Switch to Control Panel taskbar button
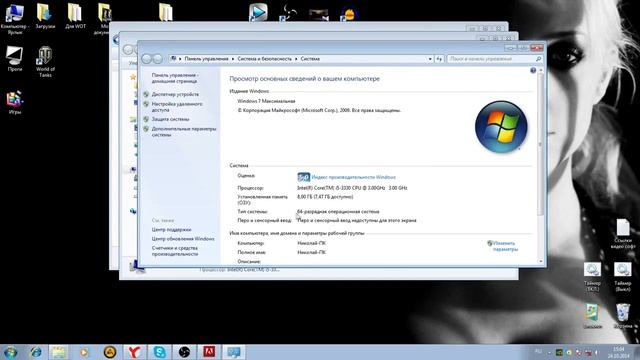The width and height of the screenshot is (640, 360). [234, 352]
